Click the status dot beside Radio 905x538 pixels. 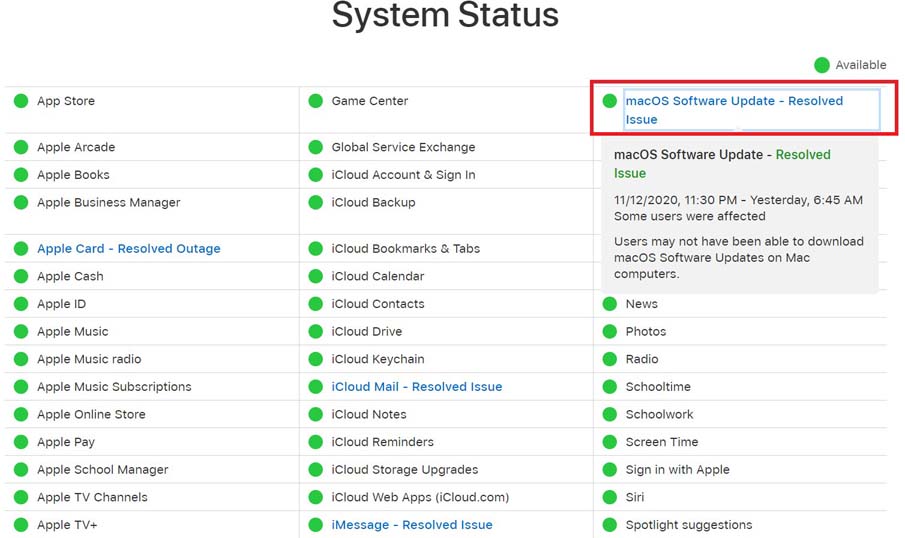[609, 359]
